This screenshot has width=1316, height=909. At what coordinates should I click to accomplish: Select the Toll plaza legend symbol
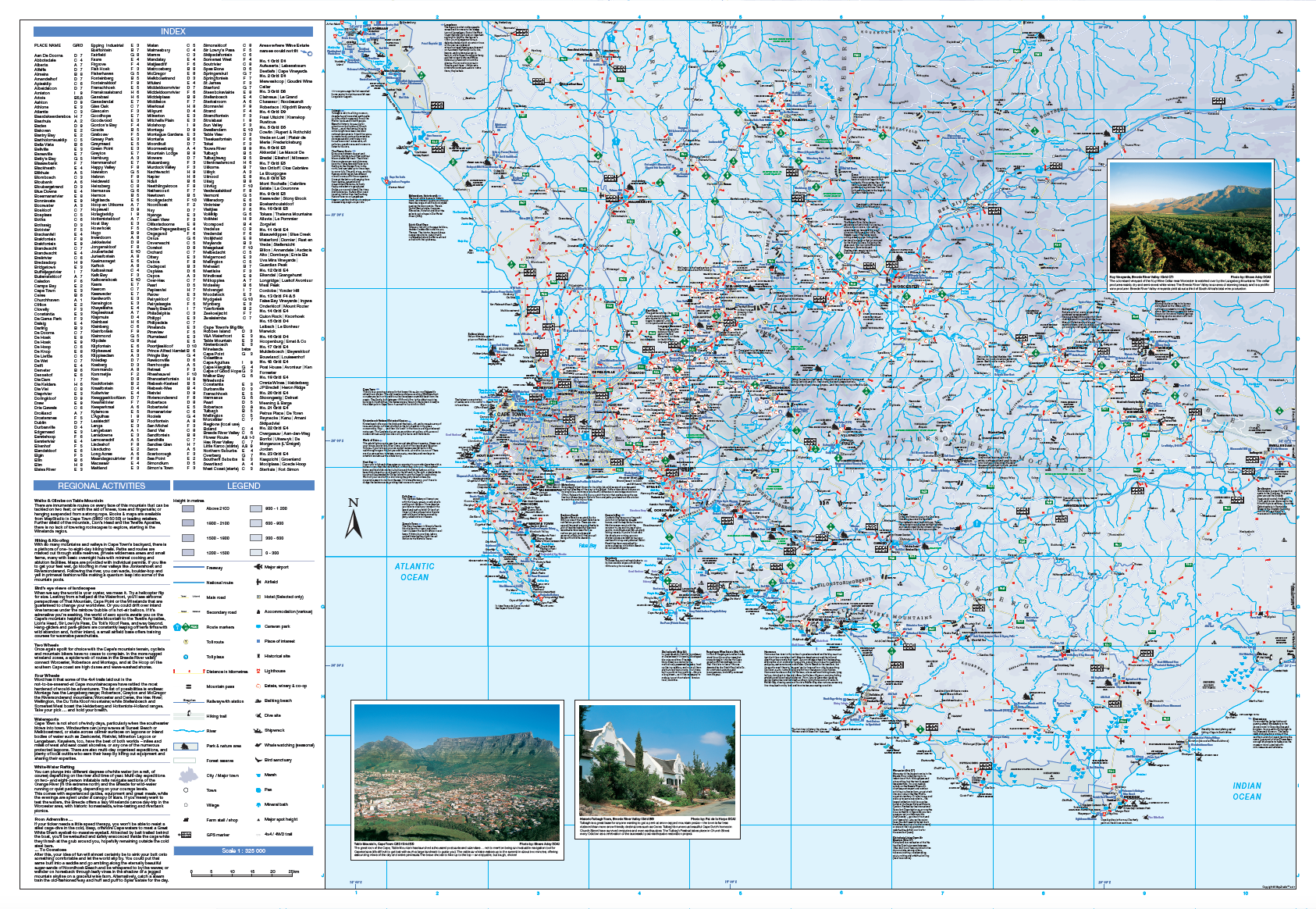coord(187,657)
